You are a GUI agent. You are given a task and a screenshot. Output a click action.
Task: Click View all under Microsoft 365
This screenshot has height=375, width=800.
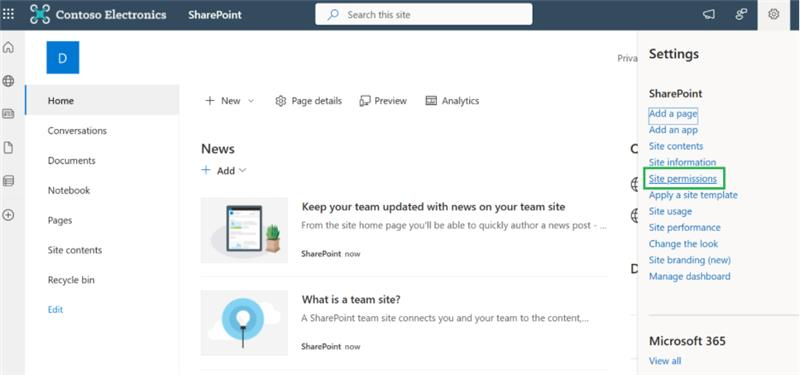665,361
